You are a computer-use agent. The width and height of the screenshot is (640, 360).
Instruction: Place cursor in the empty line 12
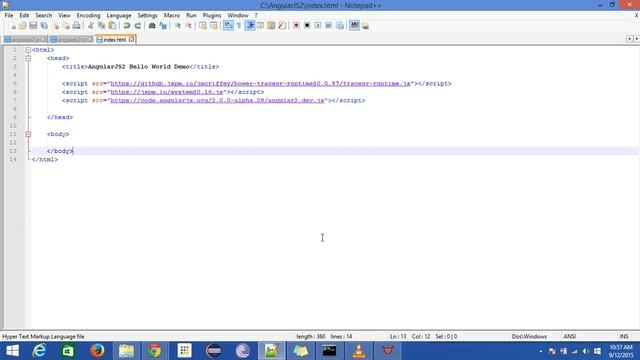click(x=334, y=143)
